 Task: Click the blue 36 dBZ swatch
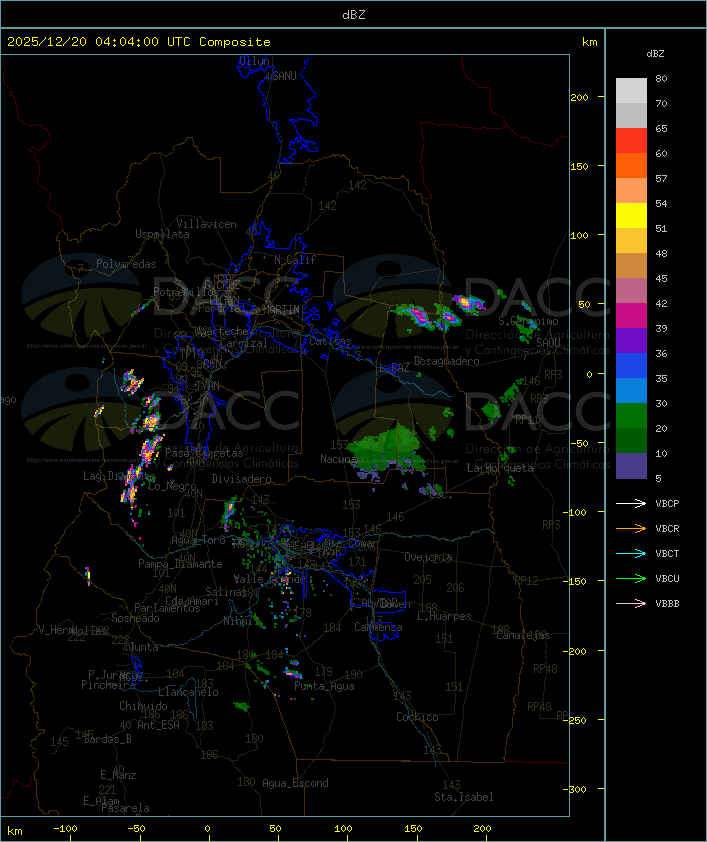[631, 366]
